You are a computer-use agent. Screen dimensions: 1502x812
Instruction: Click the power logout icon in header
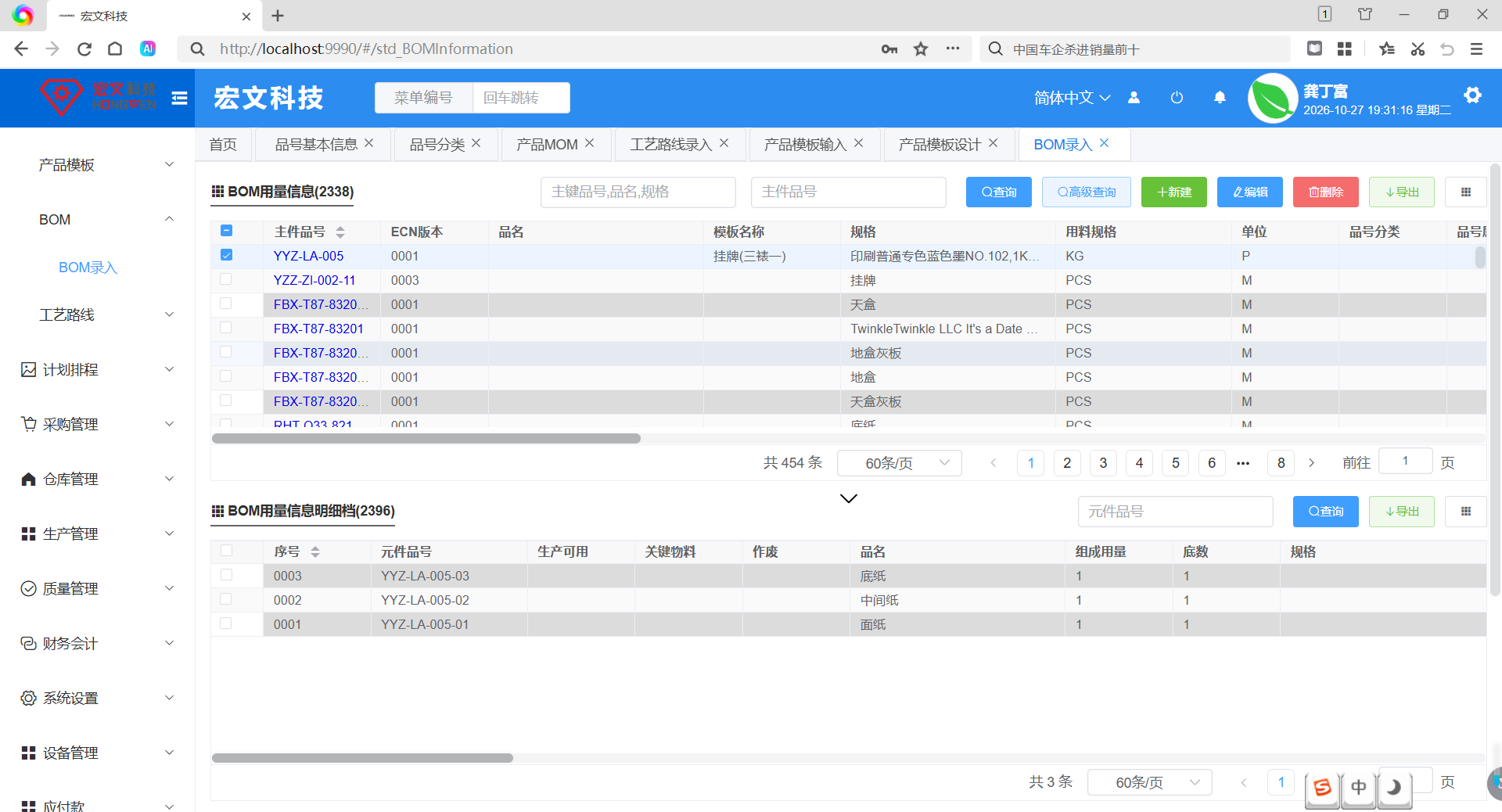[x=1177, y=98]
